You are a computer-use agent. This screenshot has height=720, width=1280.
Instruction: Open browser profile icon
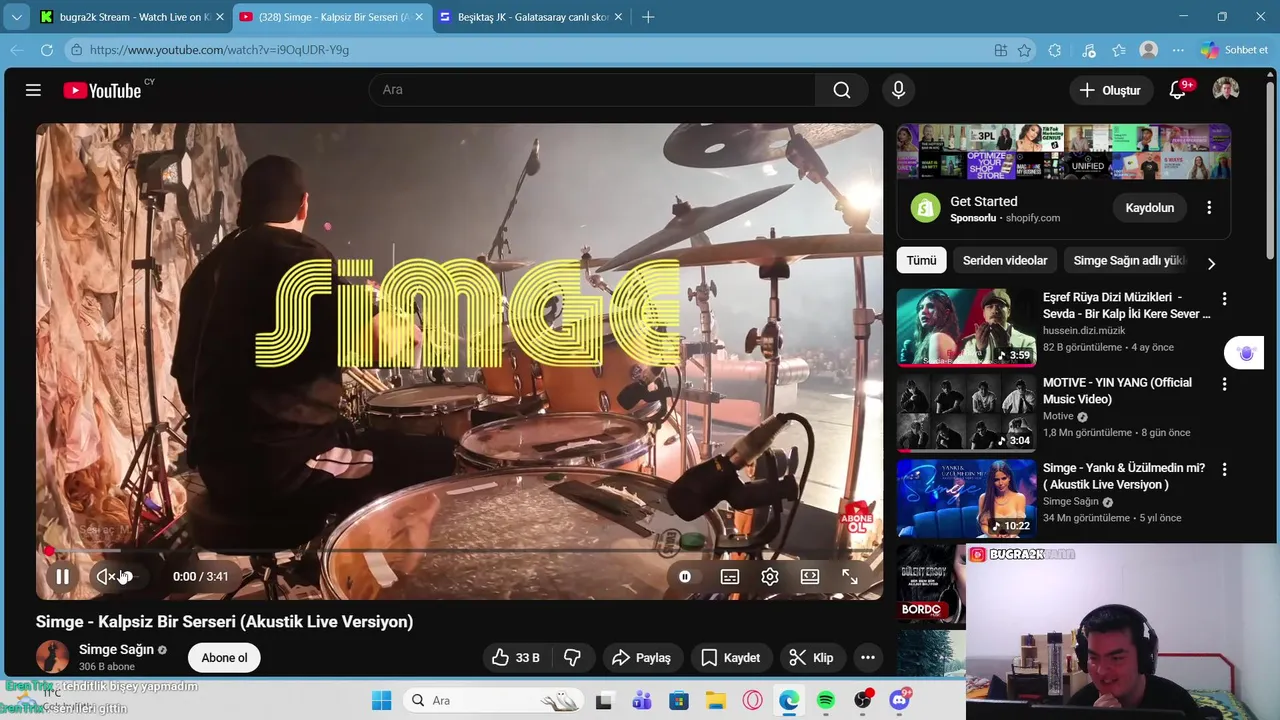[1149, 50]
